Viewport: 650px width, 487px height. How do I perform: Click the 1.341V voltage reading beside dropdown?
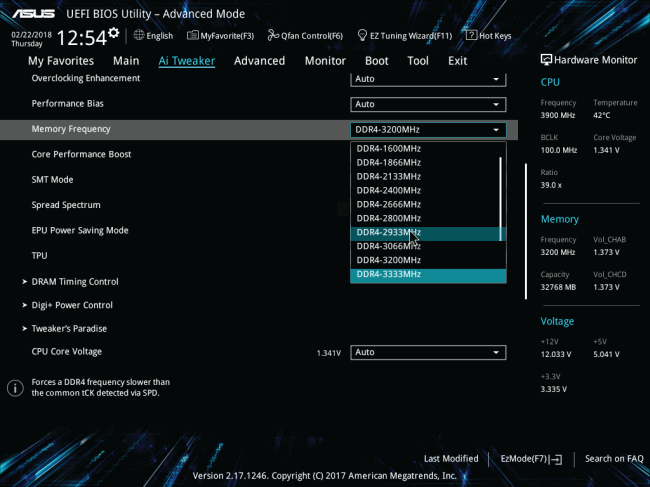(329, 353)
